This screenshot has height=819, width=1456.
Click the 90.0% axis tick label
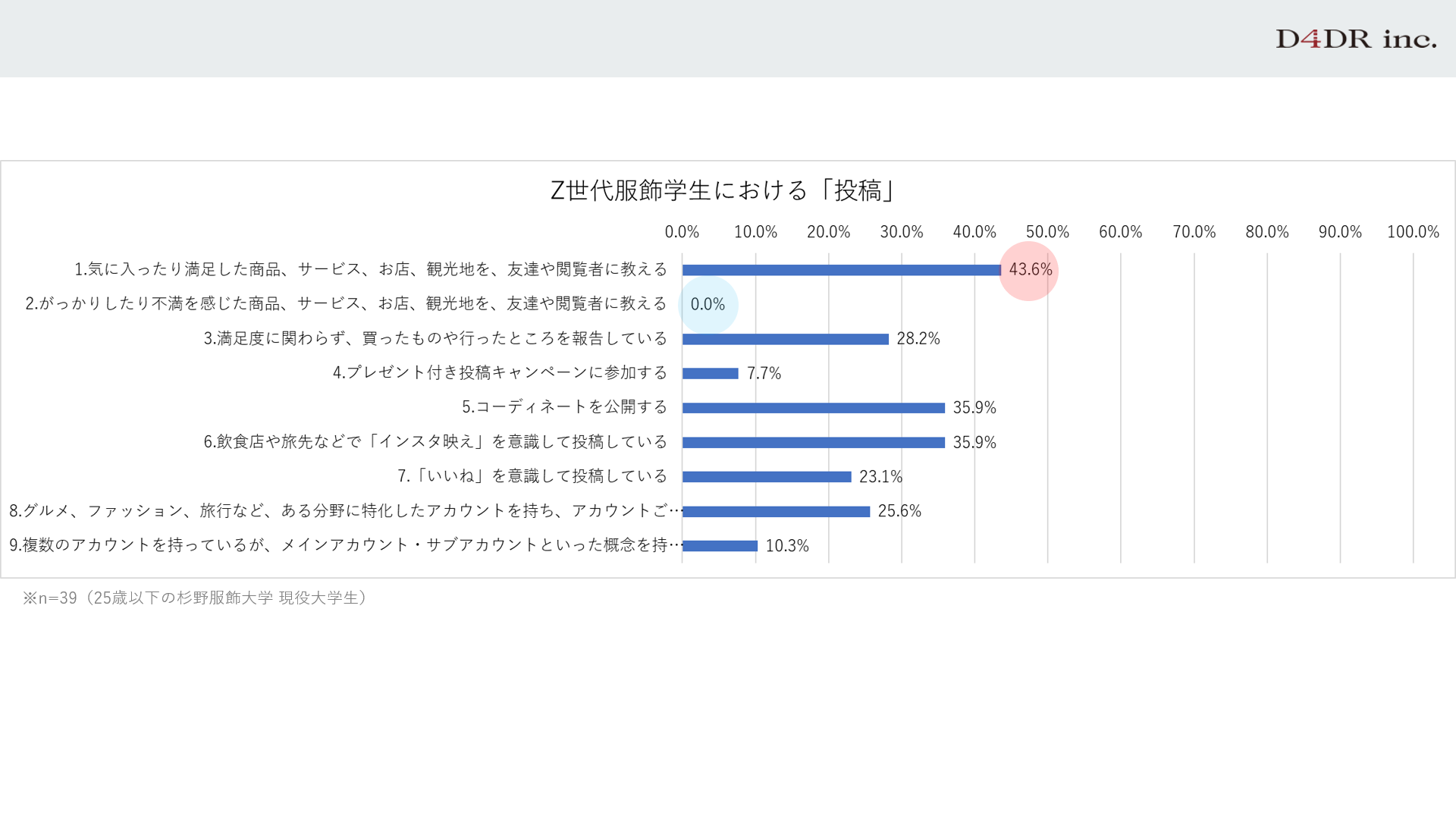1340,232
